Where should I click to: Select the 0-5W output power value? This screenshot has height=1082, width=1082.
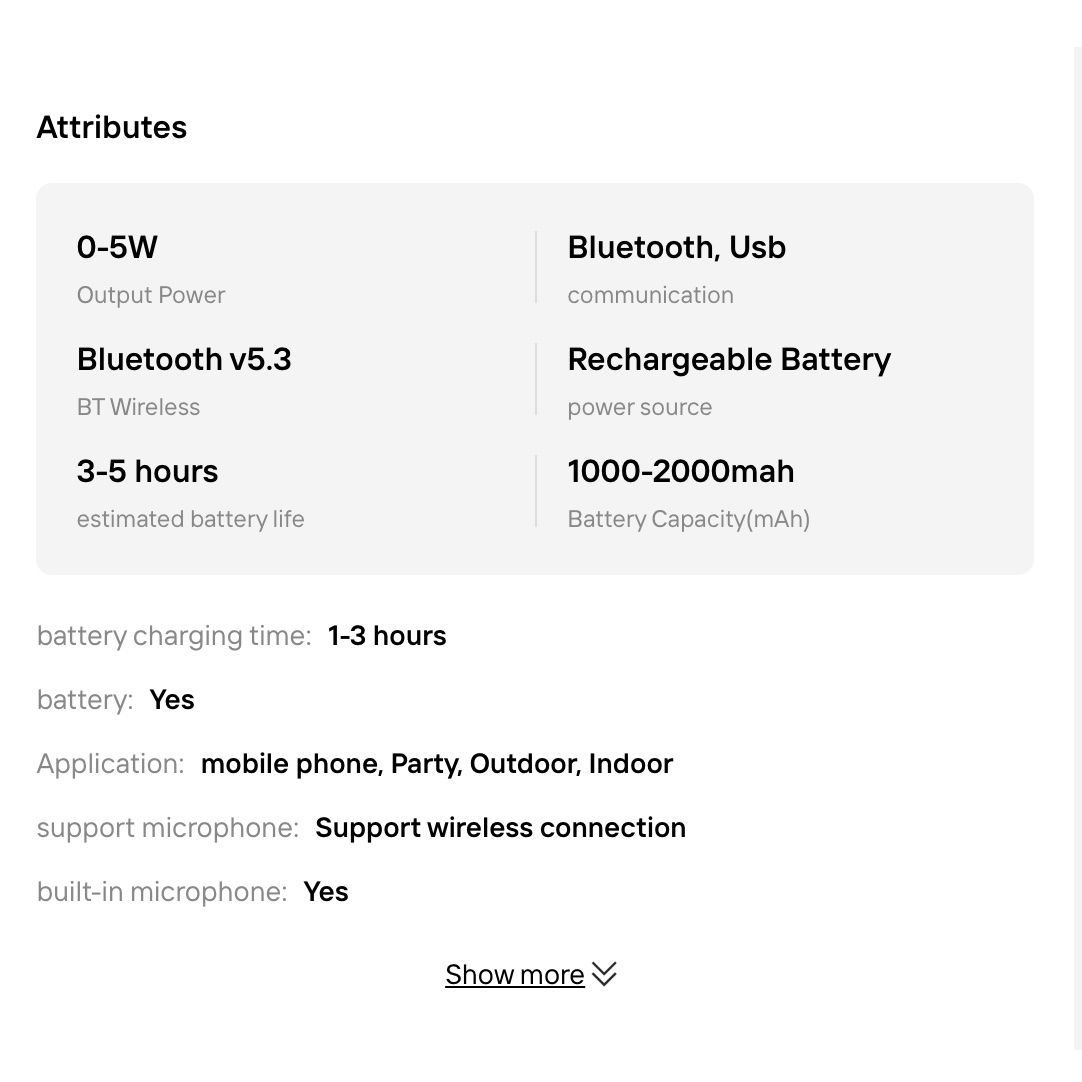point(117,247)
